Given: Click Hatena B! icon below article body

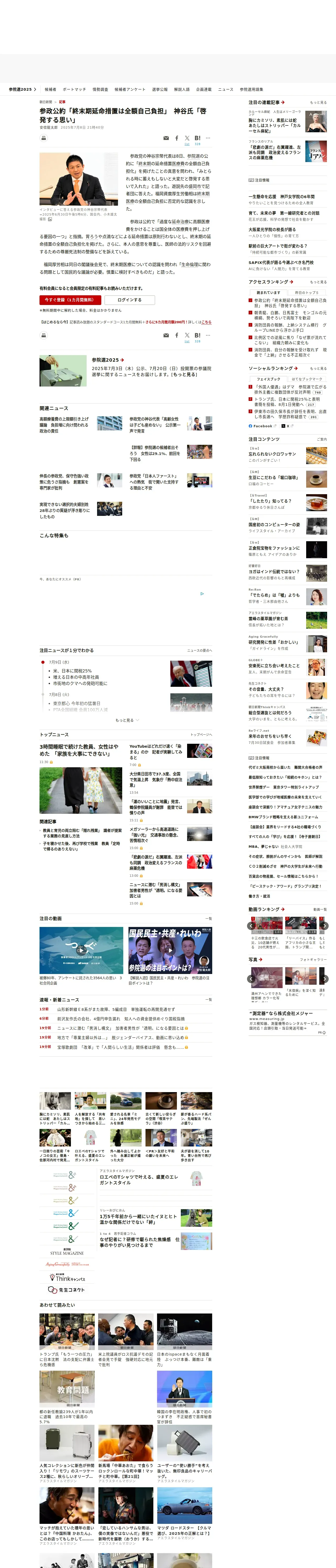Looking at the screenshot, I should [198, 335].
